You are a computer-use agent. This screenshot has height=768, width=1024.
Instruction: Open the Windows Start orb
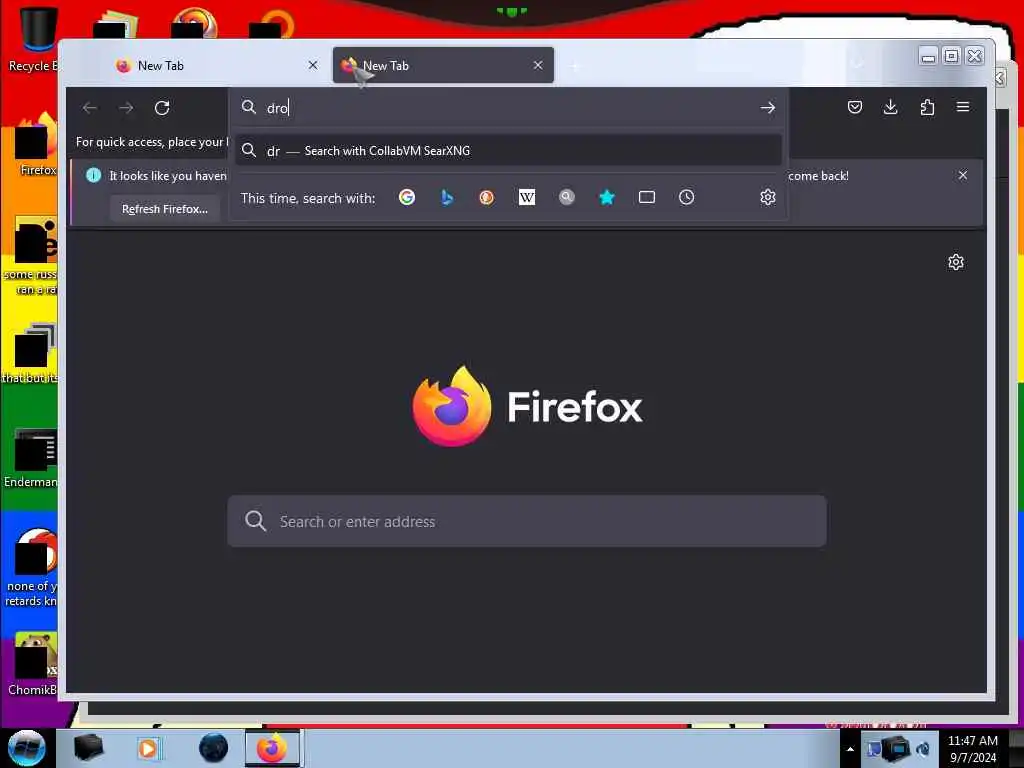(x=27, y=748)
